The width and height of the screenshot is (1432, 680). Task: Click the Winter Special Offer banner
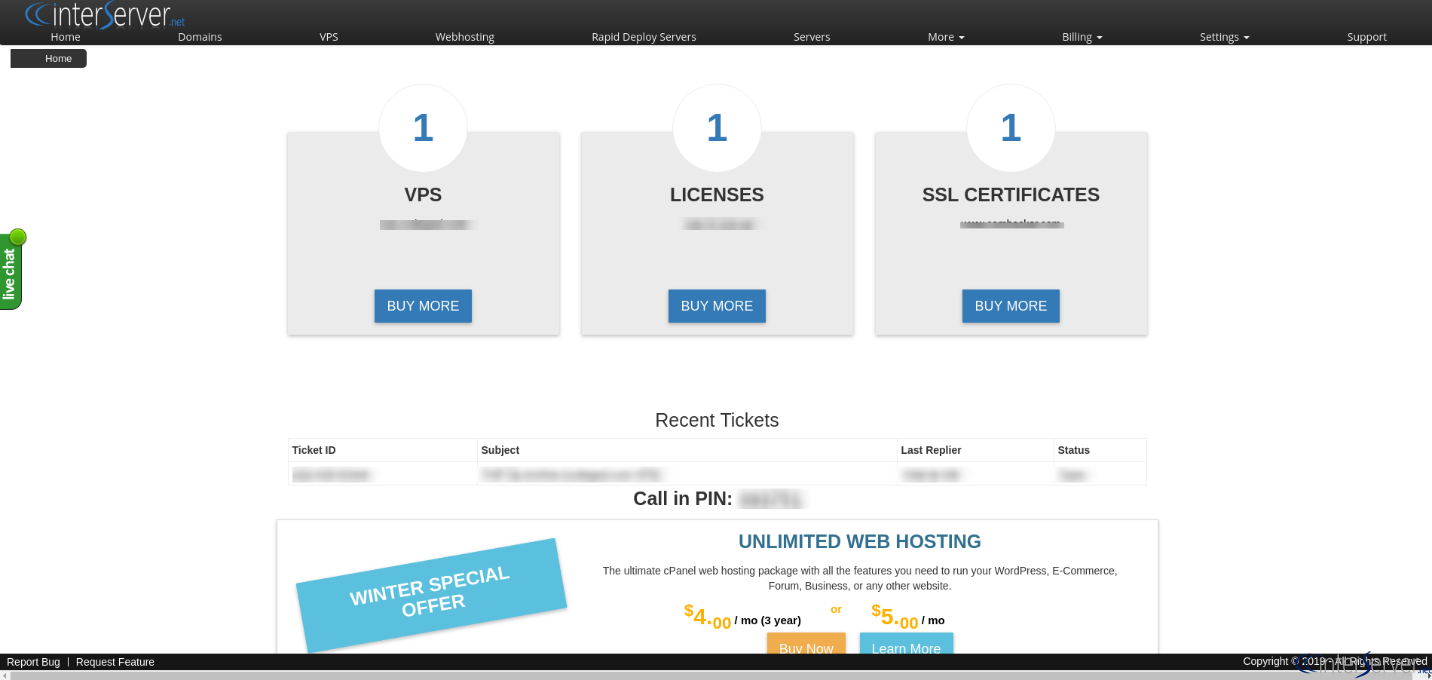click(431, 594)
